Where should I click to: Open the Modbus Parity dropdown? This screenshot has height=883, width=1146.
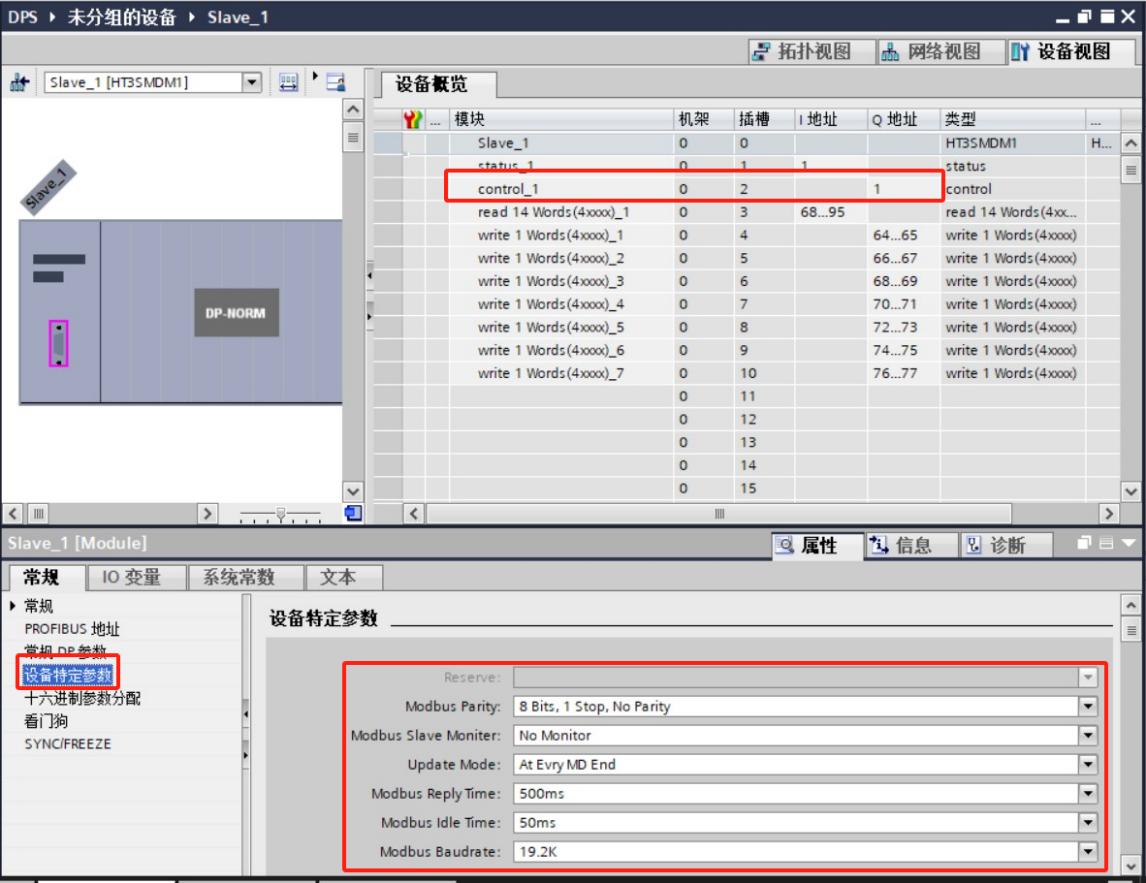1088,706
